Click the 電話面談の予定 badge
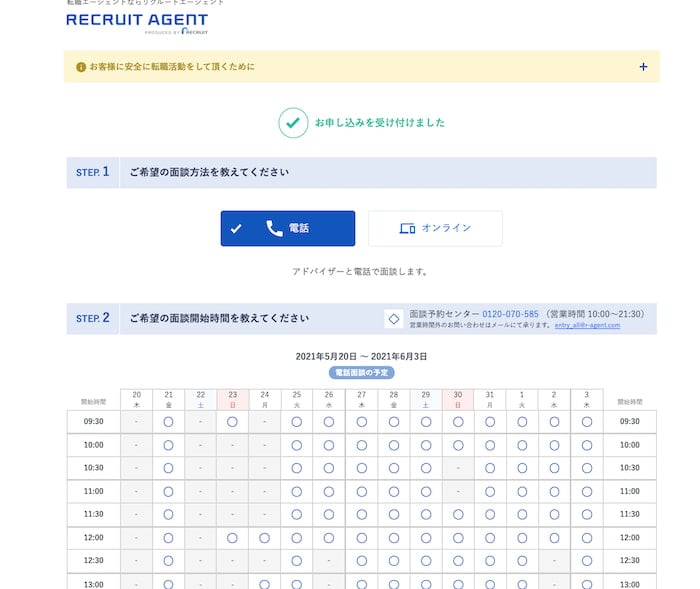This screenshot has width=700, height=589. point(362,372)
